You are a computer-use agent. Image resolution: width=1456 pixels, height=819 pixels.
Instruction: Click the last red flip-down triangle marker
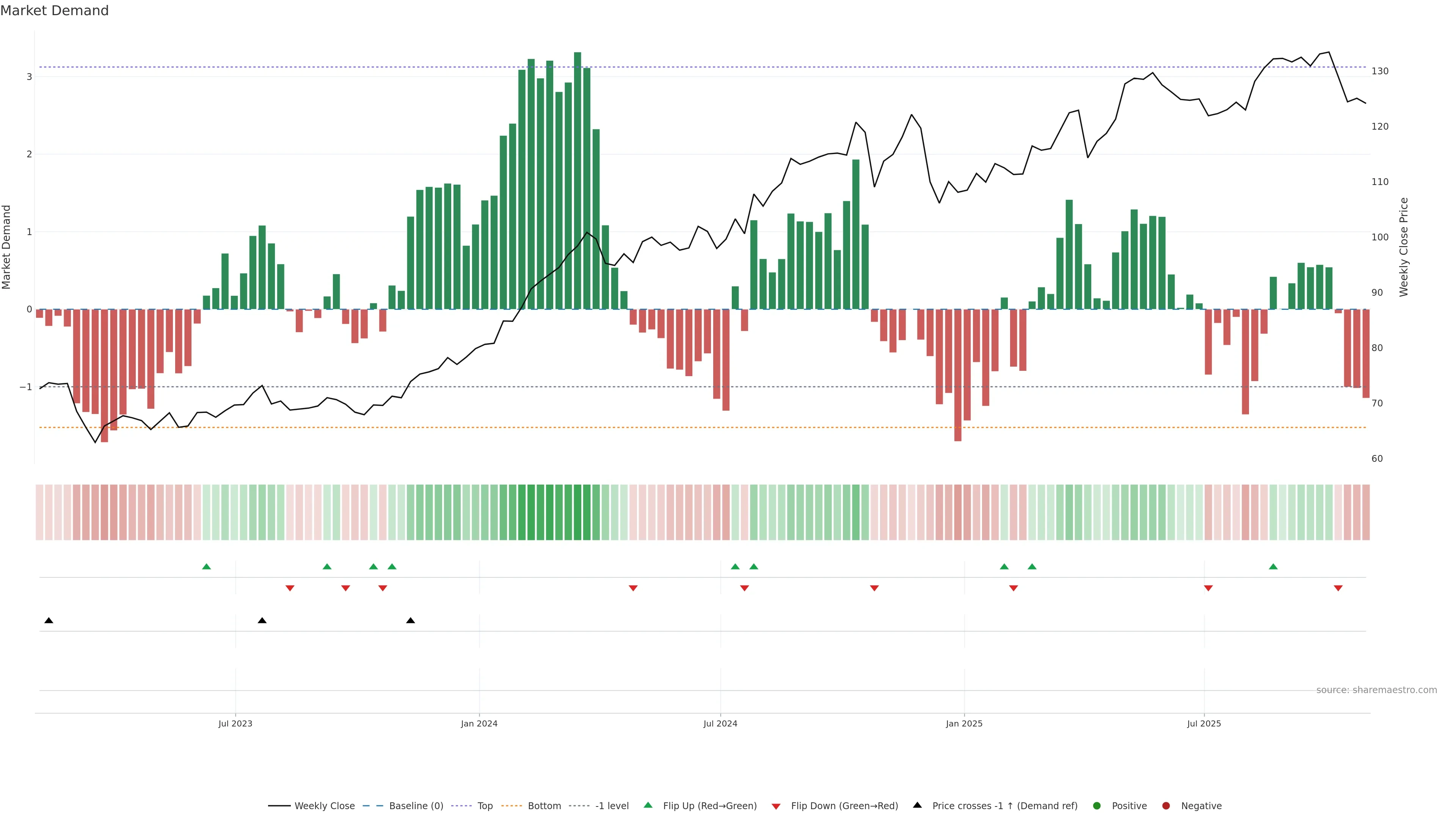pyautogui.click(x=1338, y=588)
